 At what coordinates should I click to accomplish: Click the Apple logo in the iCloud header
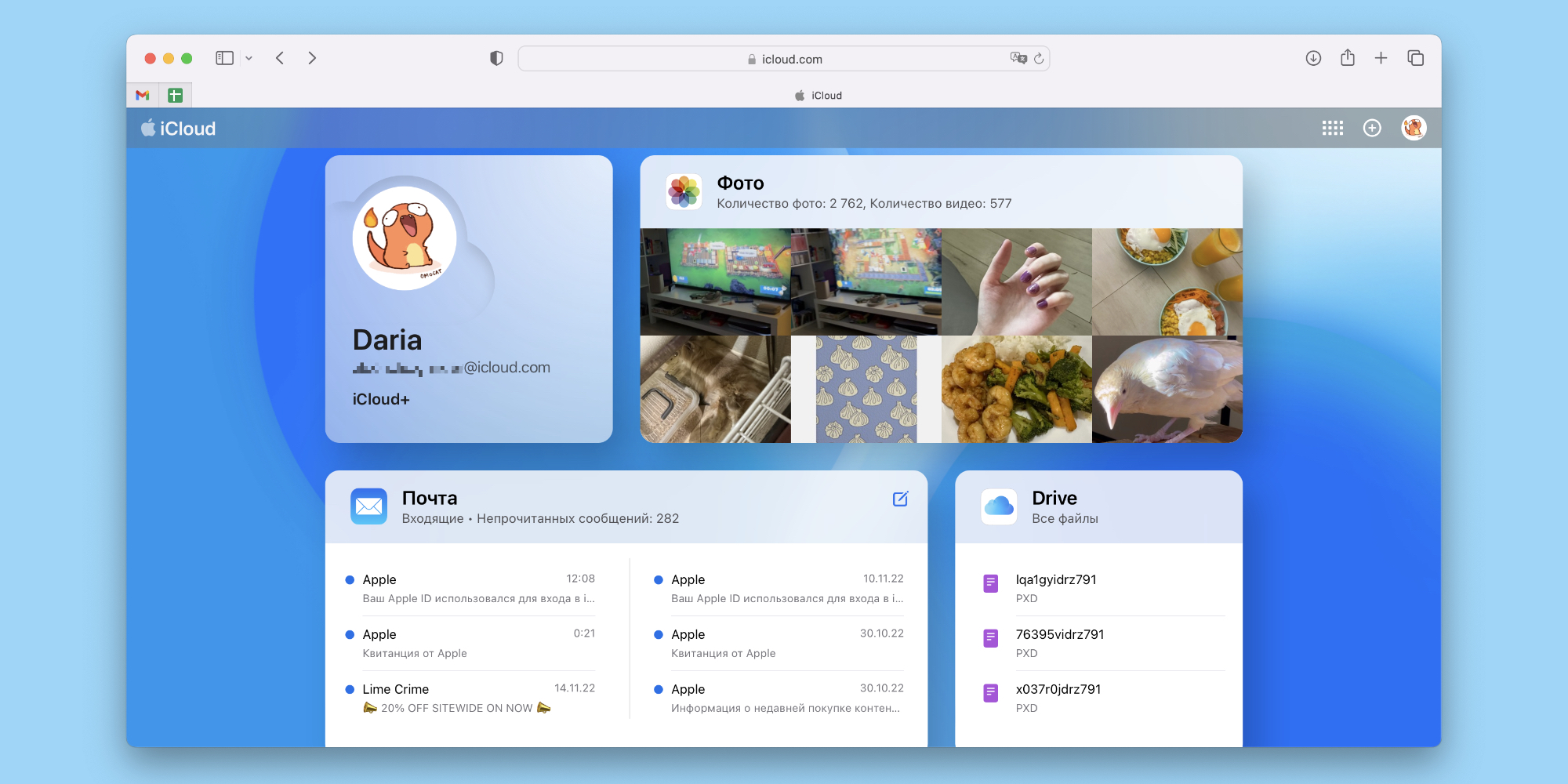(148, 128)
